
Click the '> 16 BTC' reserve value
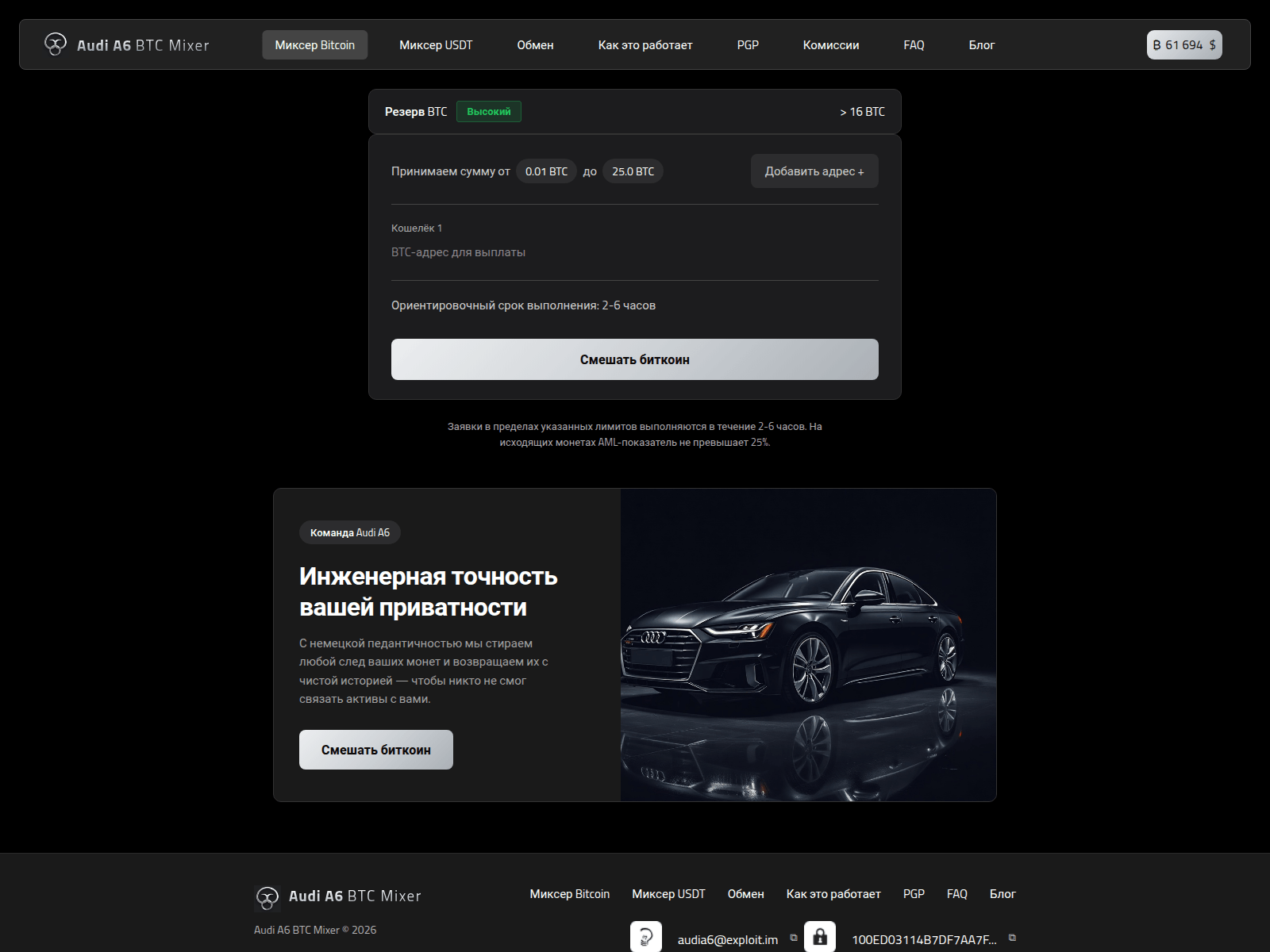point(862,112)
